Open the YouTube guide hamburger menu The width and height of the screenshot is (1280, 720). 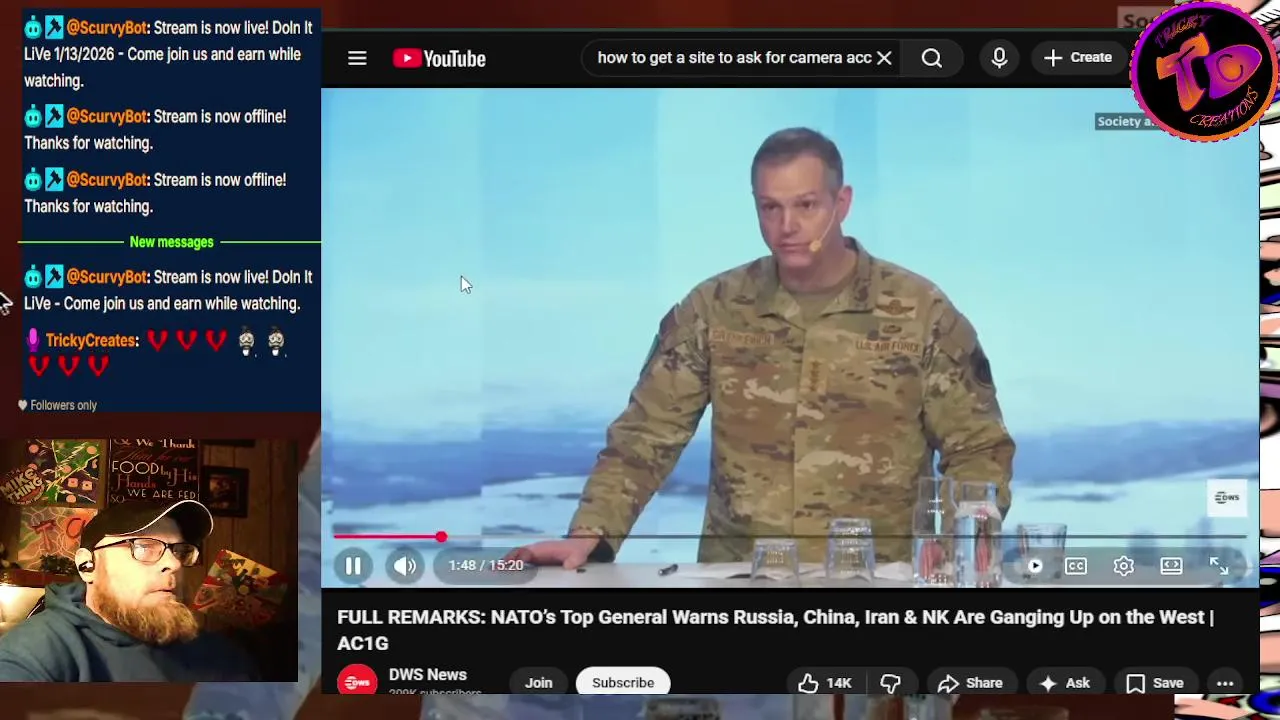point(357,58)
